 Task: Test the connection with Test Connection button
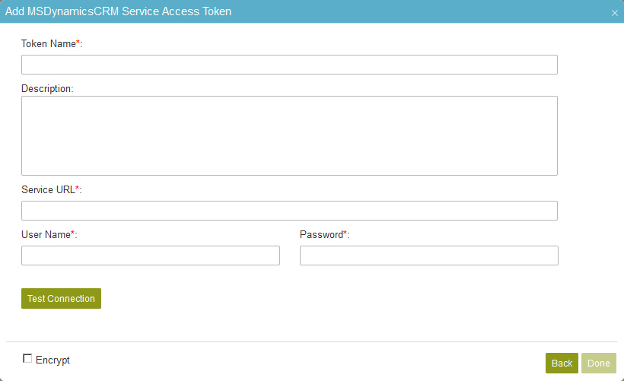(61, 299)
